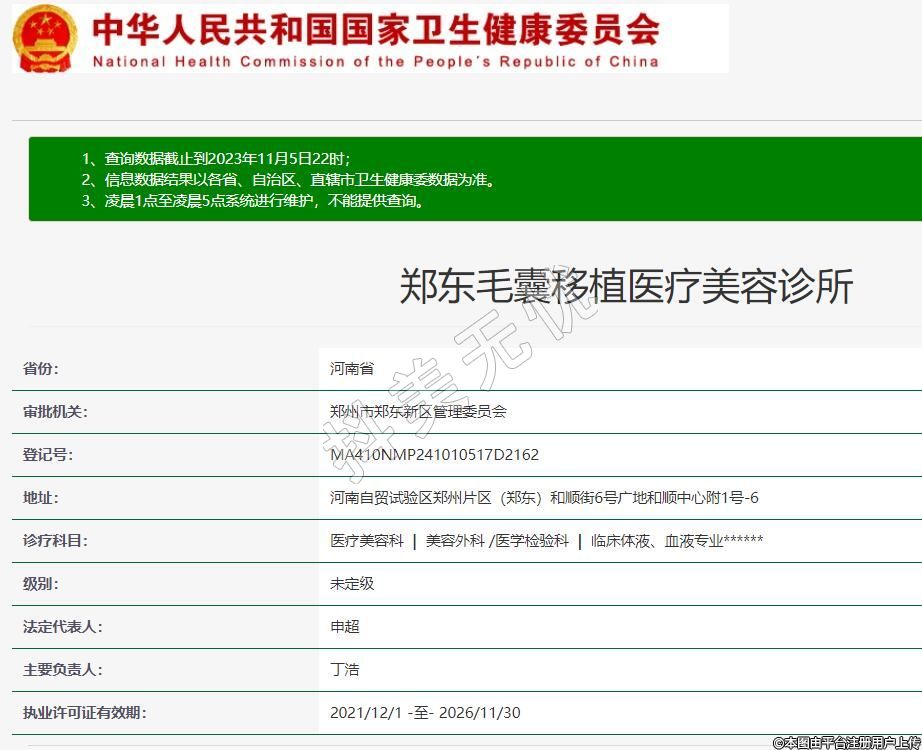Click the Chinese title 中华人民共和国国家卫生健康委员会
The width and height of the screenshot is (922, 750).
[x=376, y=28]
